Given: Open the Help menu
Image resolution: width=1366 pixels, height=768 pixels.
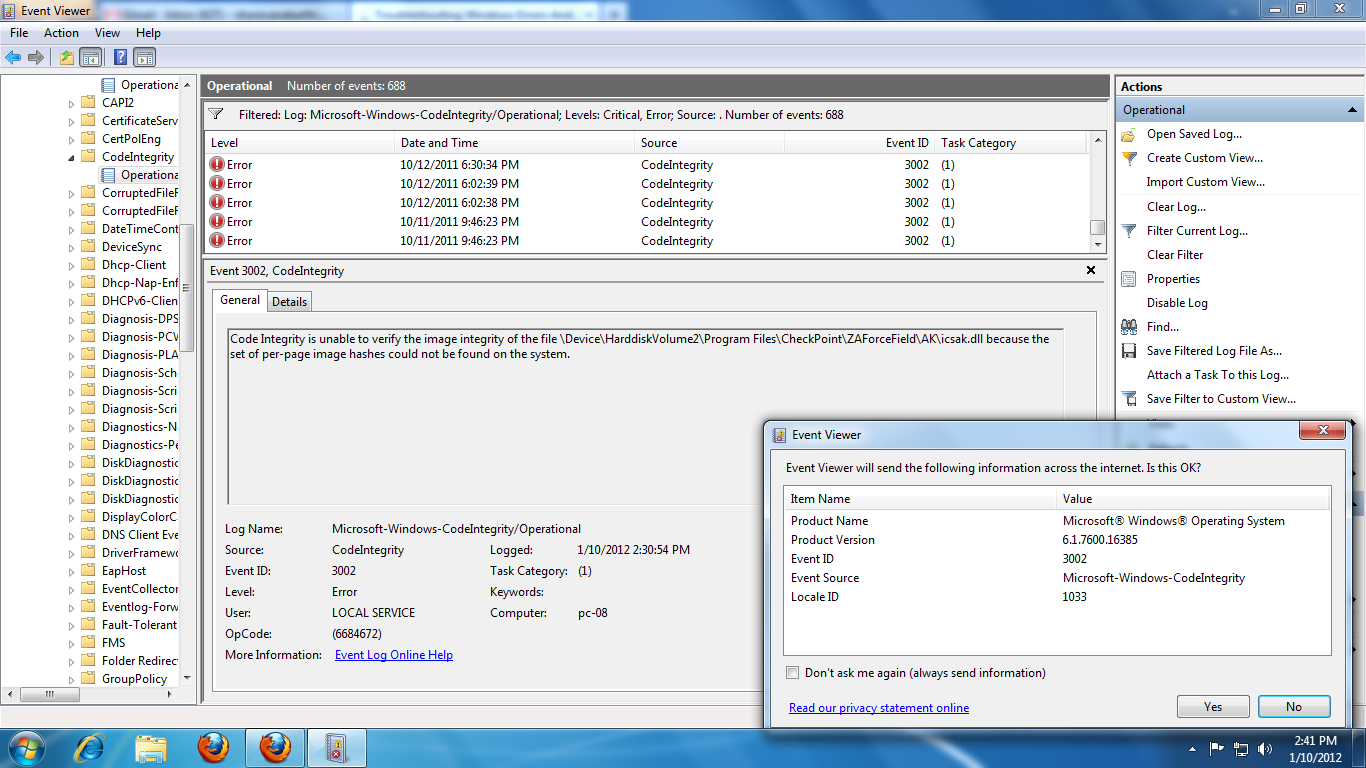Looking at the screenshot, I should pos(148,33).
